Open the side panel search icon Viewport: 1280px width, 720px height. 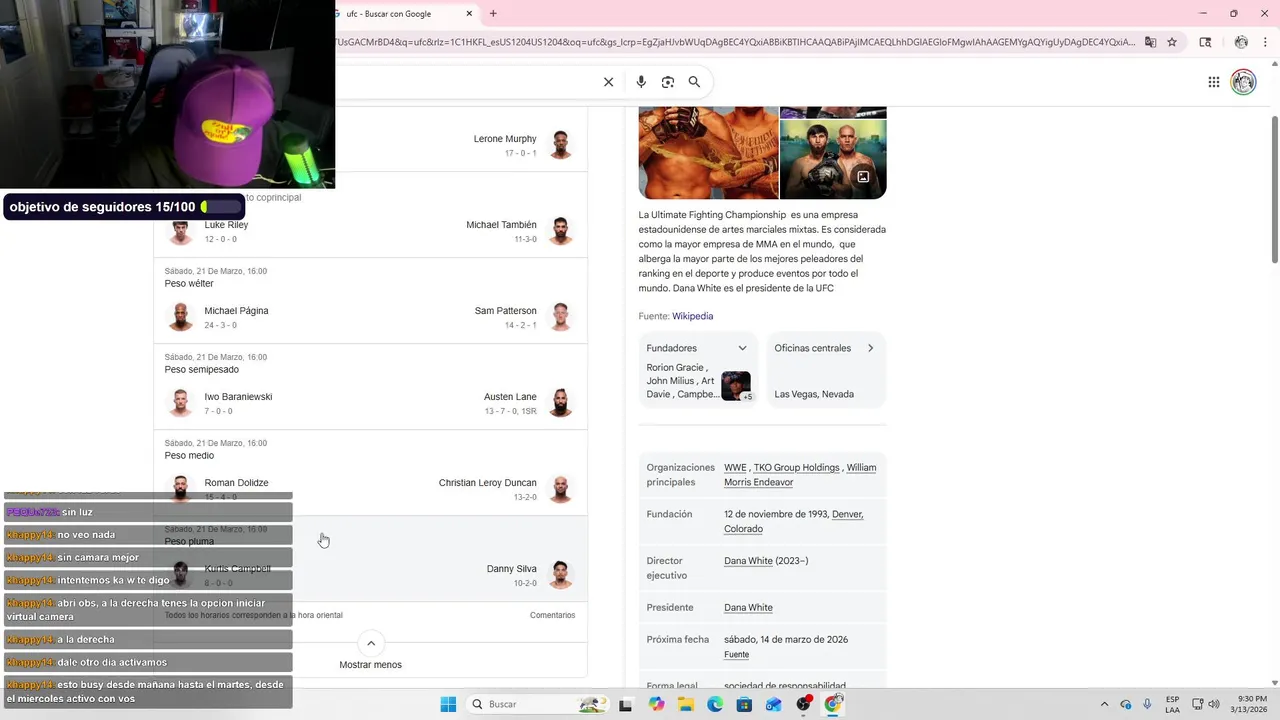coord(1205,42)
